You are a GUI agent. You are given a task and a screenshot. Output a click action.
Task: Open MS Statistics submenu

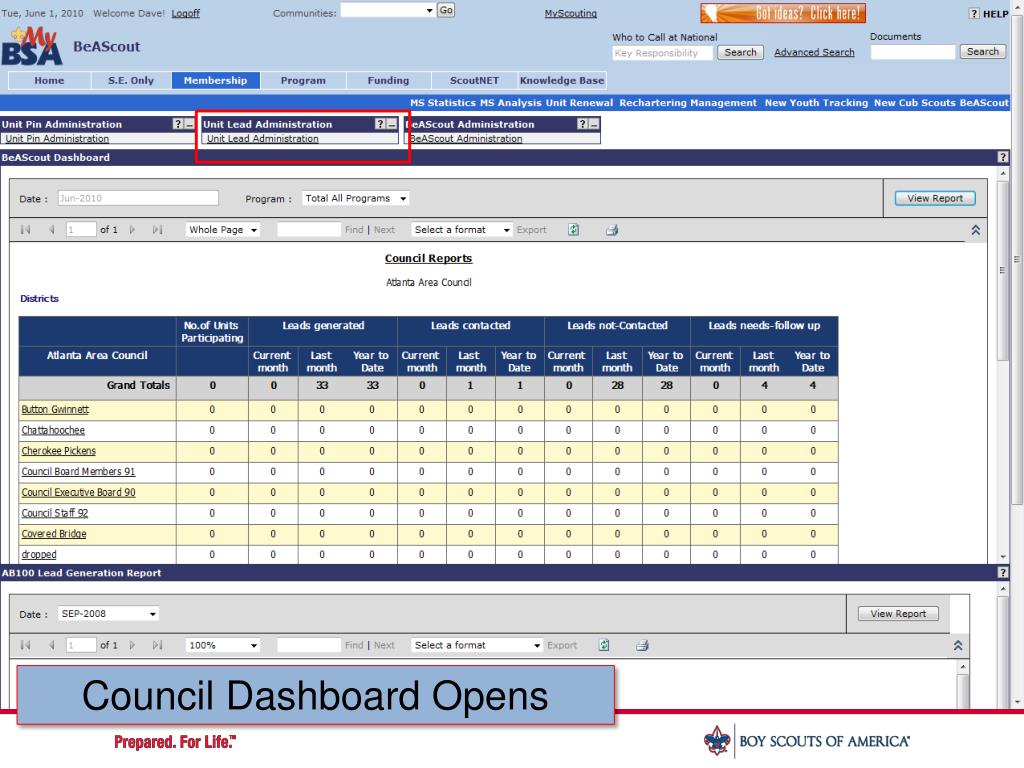443,103
